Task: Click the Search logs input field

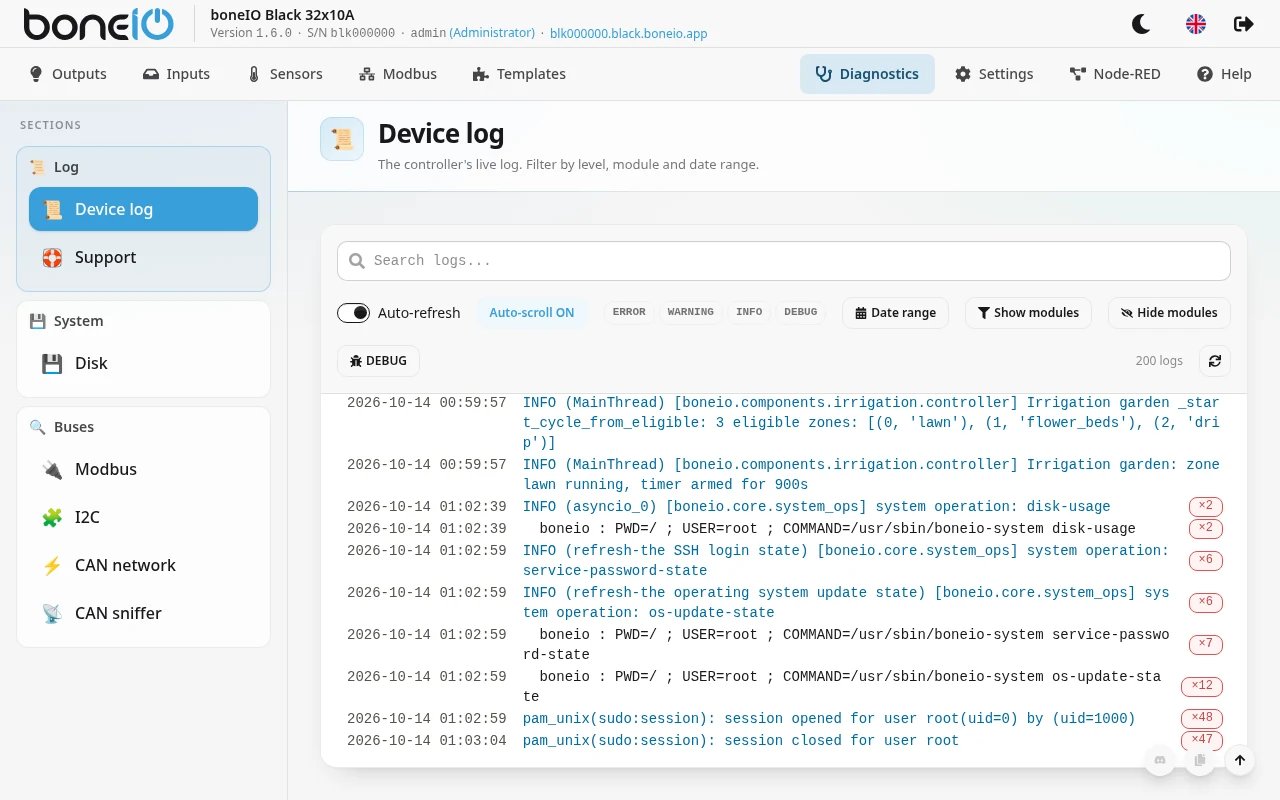Action: pyautogui.click(x=784, y=261)
